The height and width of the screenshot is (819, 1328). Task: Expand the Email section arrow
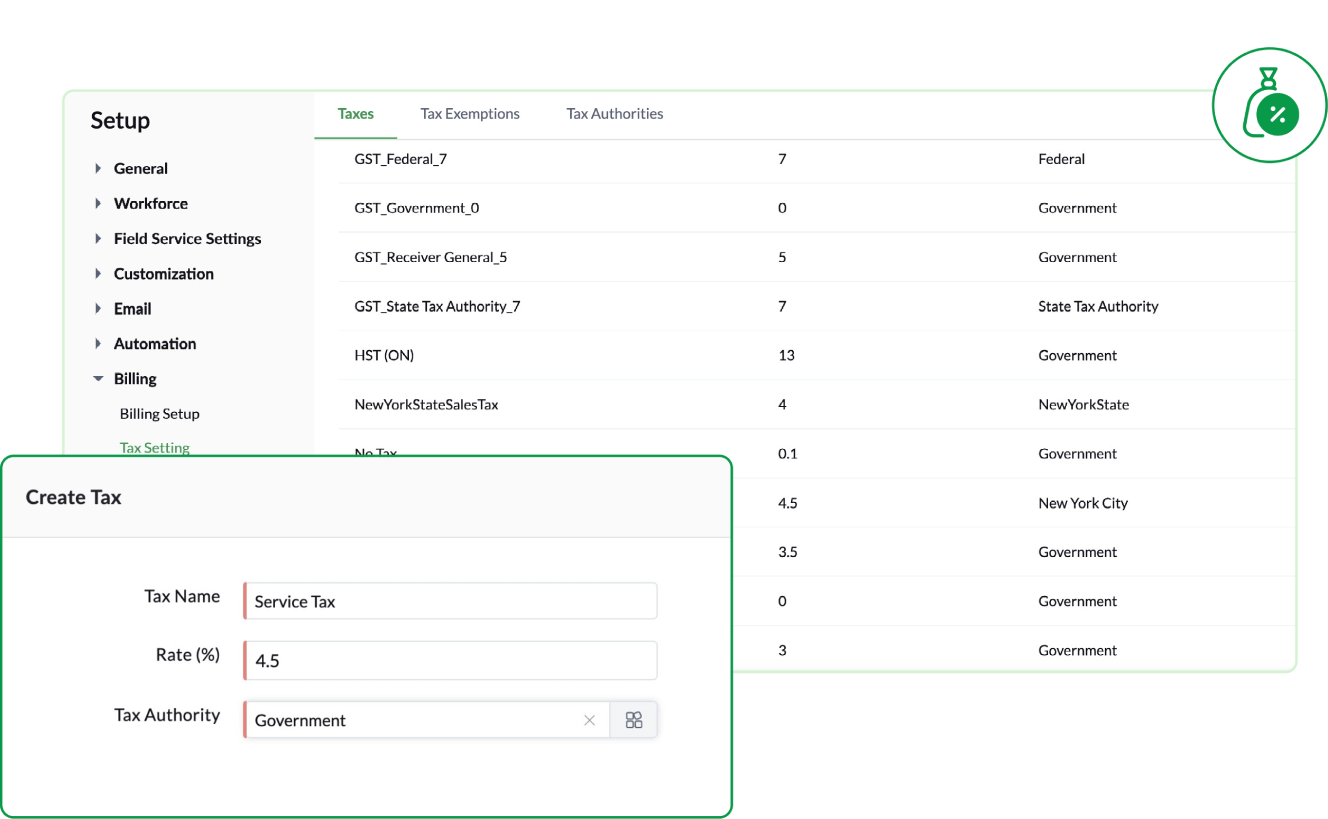(98, 309)
